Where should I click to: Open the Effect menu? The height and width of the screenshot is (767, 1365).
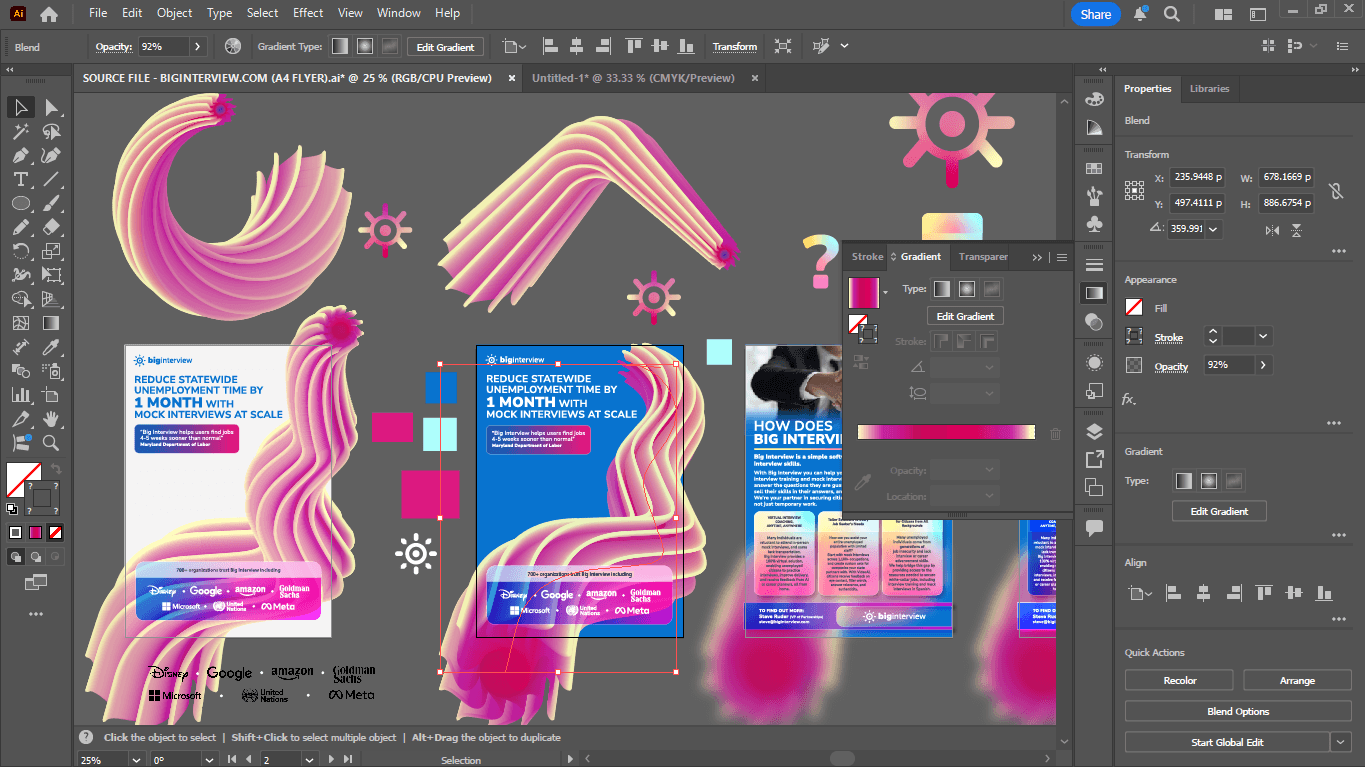click(308, 13)
